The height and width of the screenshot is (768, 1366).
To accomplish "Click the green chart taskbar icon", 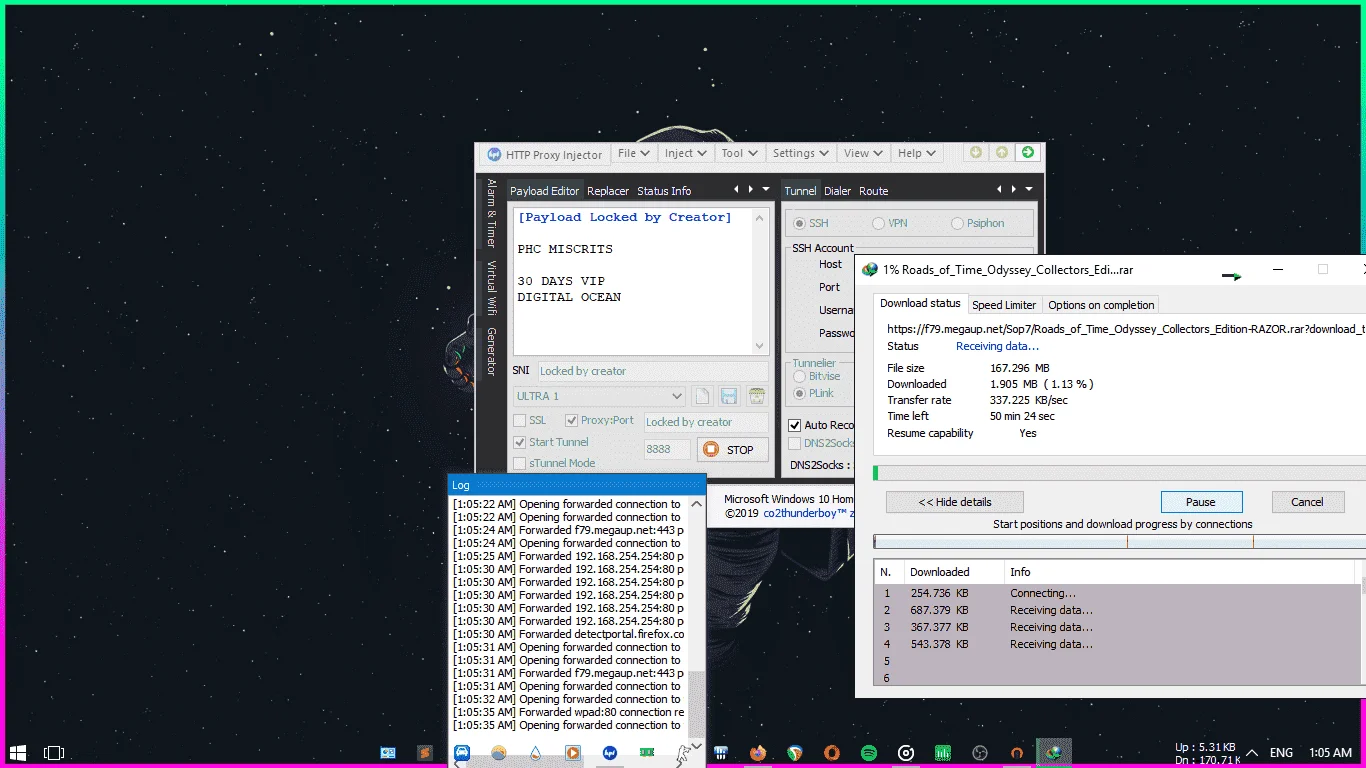I will 943,753.
